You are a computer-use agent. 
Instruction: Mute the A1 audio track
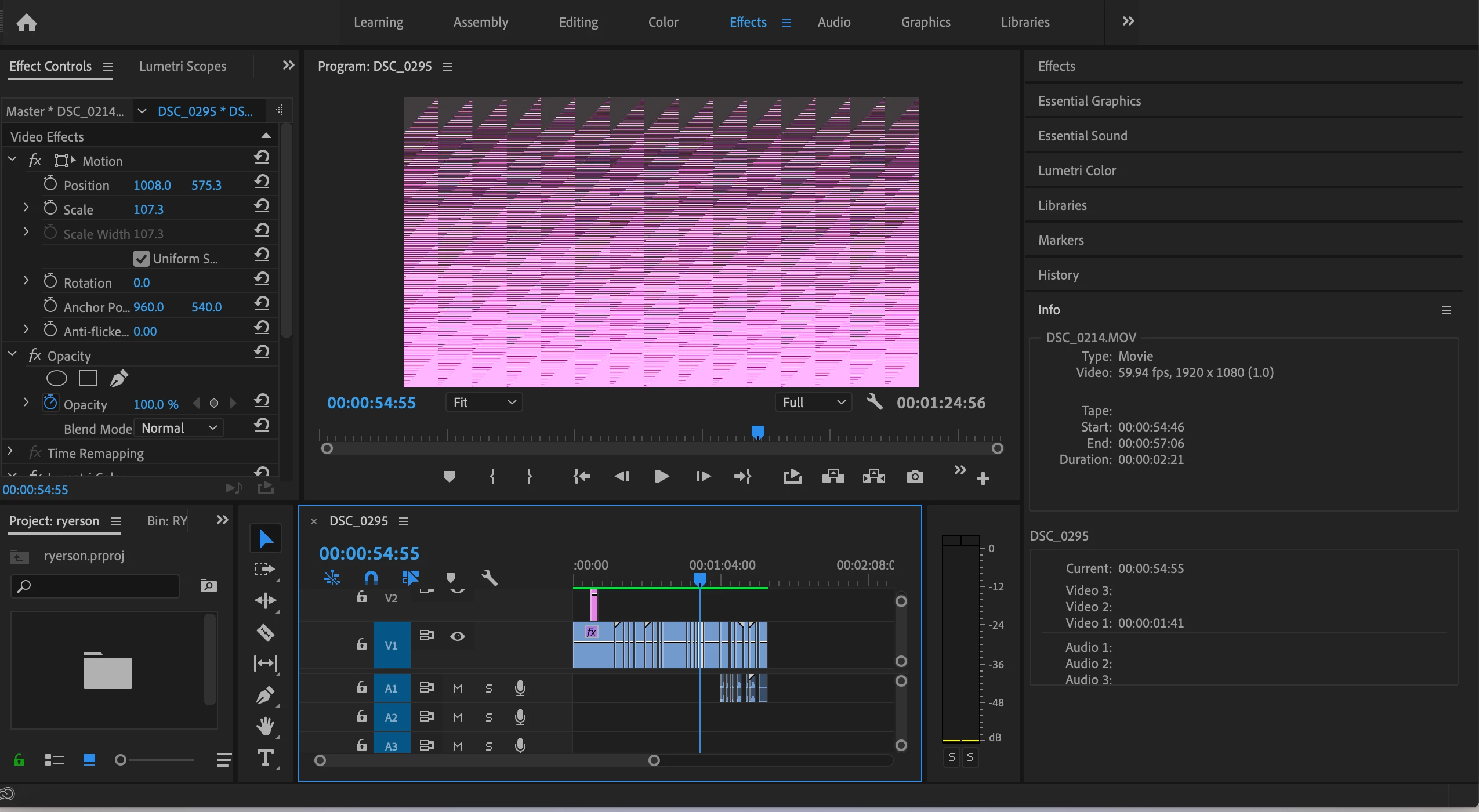(x=458, y=688)
